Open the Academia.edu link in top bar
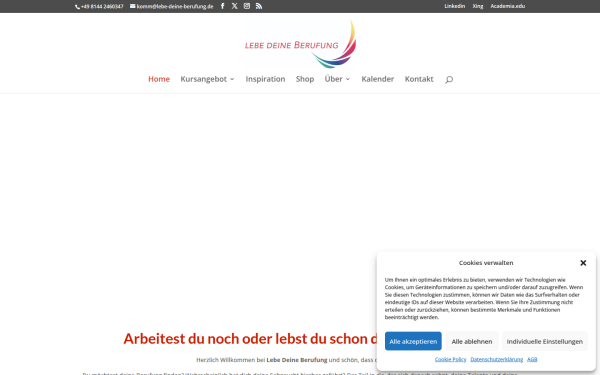The image size is (600, 375). pos(507,6)
